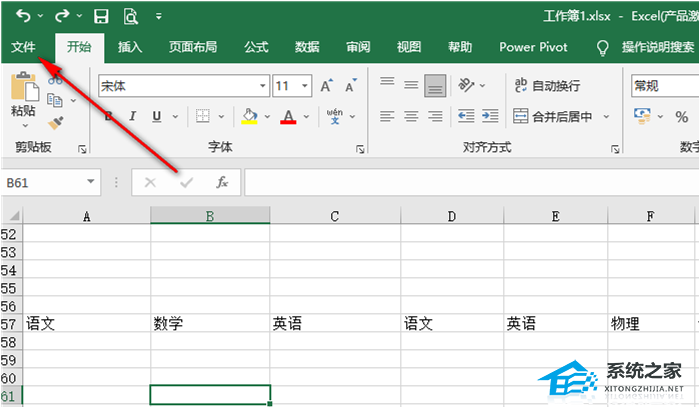The image size is (699, 407).
Task: Open the 页面布局 ribbon tab
Action: (x=193, y=47)
